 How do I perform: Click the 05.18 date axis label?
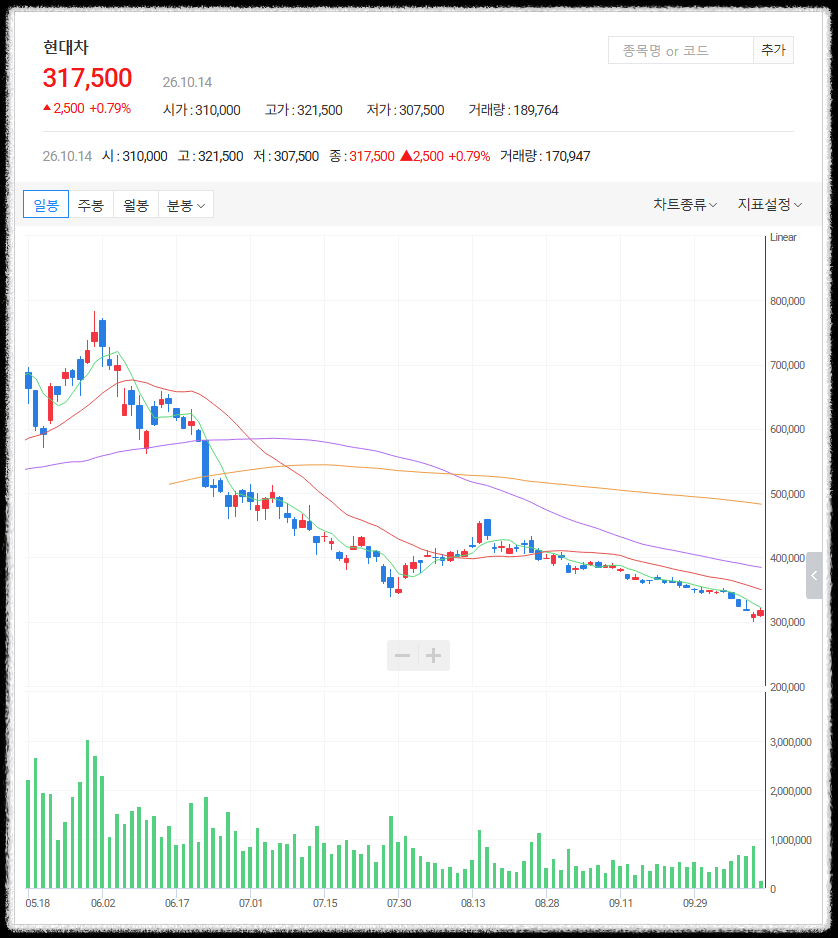38,903
